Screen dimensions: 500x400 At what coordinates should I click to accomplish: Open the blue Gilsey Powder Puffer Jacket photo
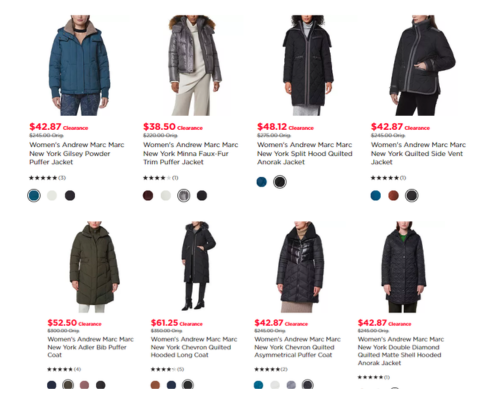tap(79, 65)
